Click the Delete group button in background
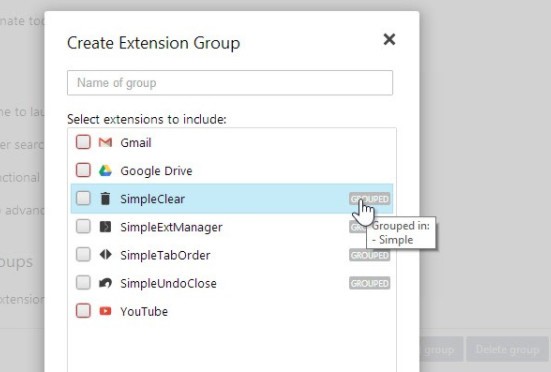 [507, 349]
